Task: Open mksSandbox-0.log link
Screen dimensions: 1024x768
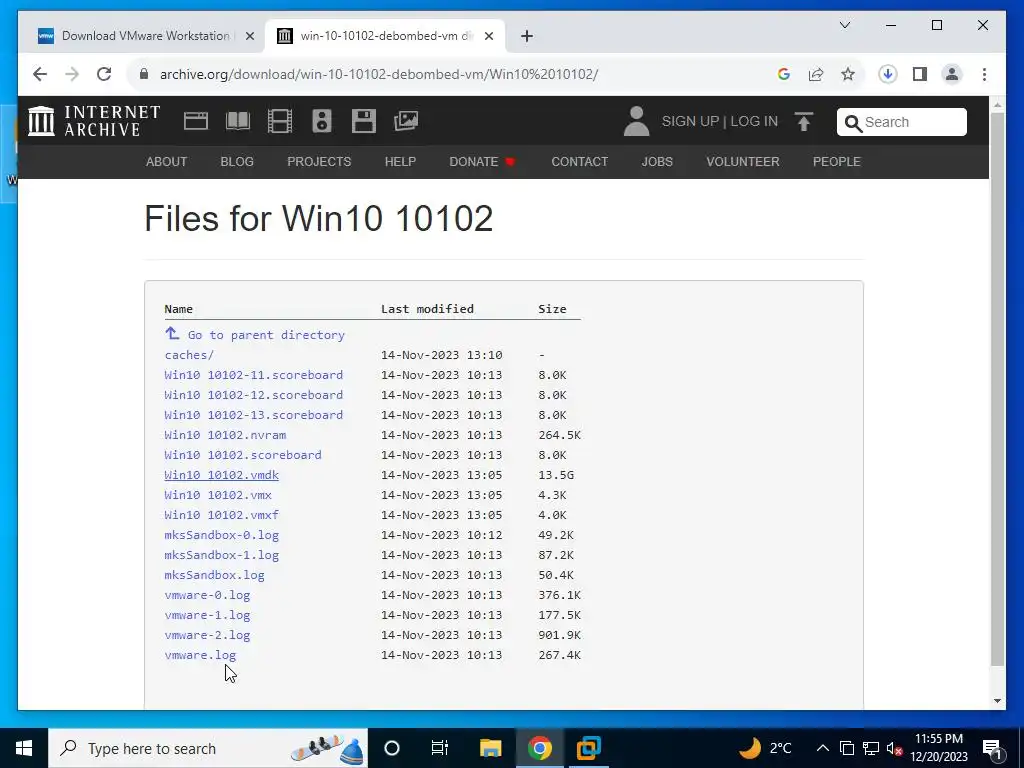Action: pyautogui.click(x=221, y=535)
